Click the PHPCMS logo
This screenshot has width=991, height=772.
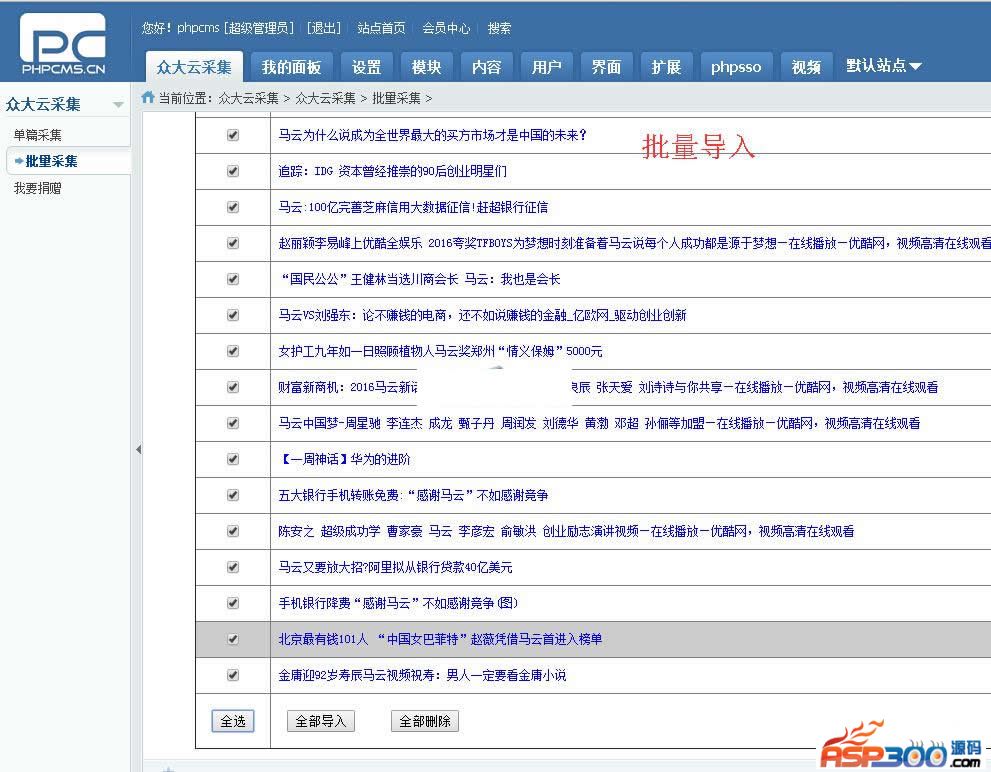click(63, 43)
